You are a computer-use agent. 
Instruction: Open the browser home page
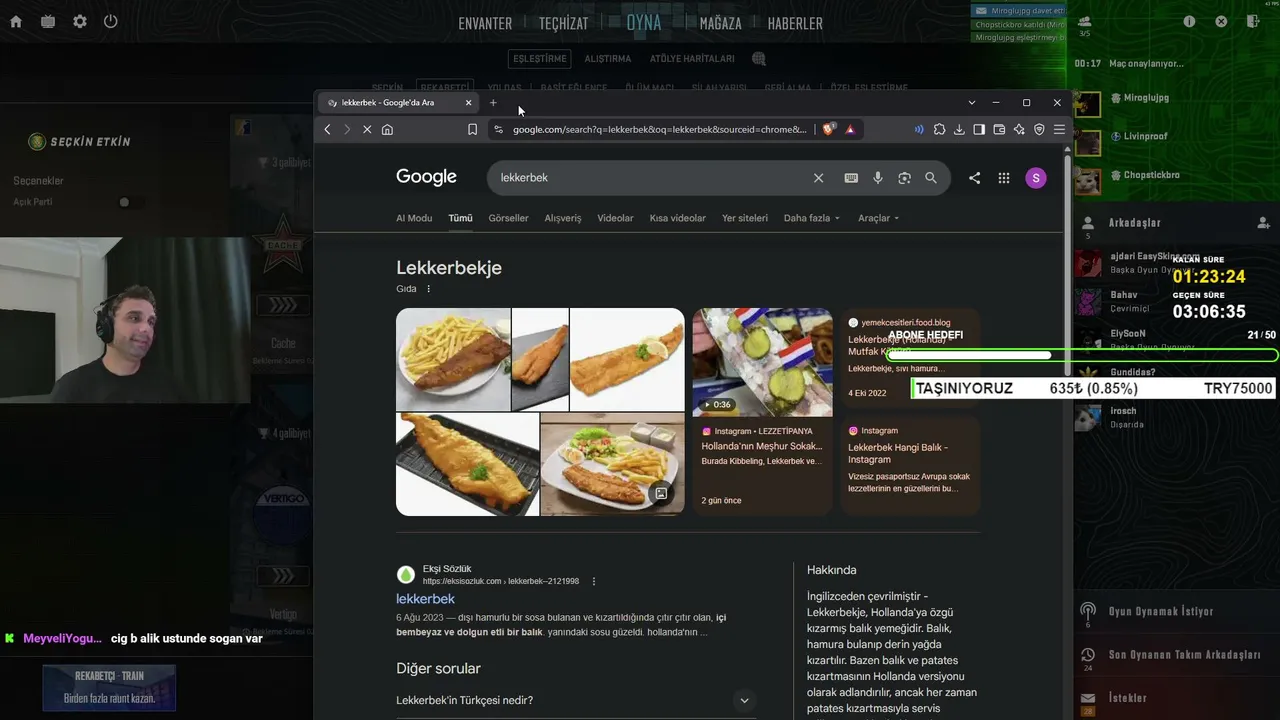(387, 129)
